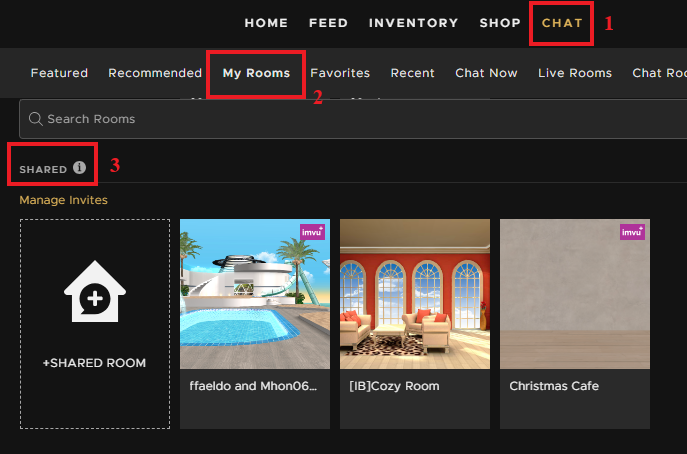Open the Live Rooms tab

(575, 73)
